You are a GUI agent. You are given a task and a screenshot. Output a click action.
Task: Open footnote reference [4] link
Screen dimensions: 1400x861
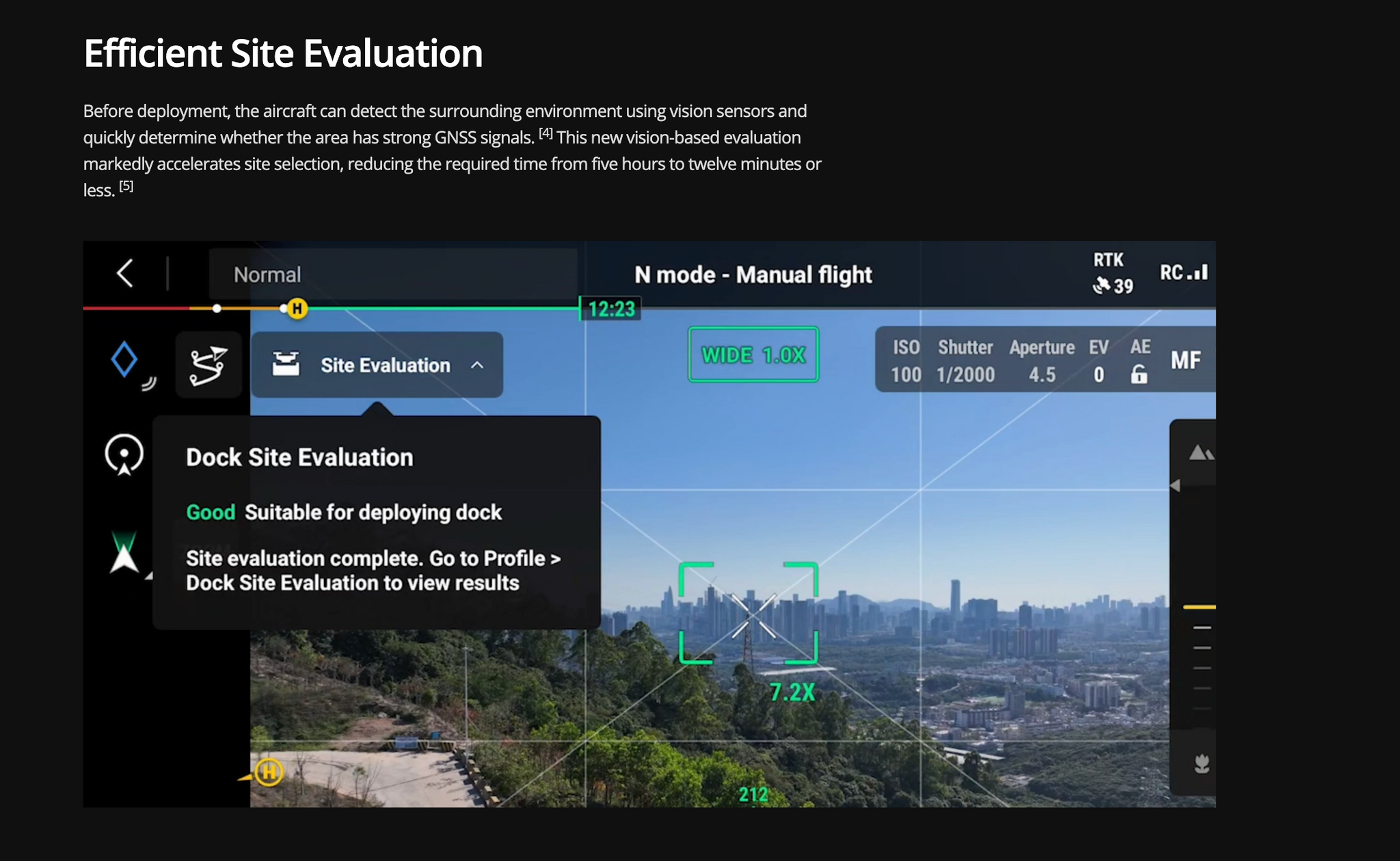pyautogui.click(x=546, y=133)
